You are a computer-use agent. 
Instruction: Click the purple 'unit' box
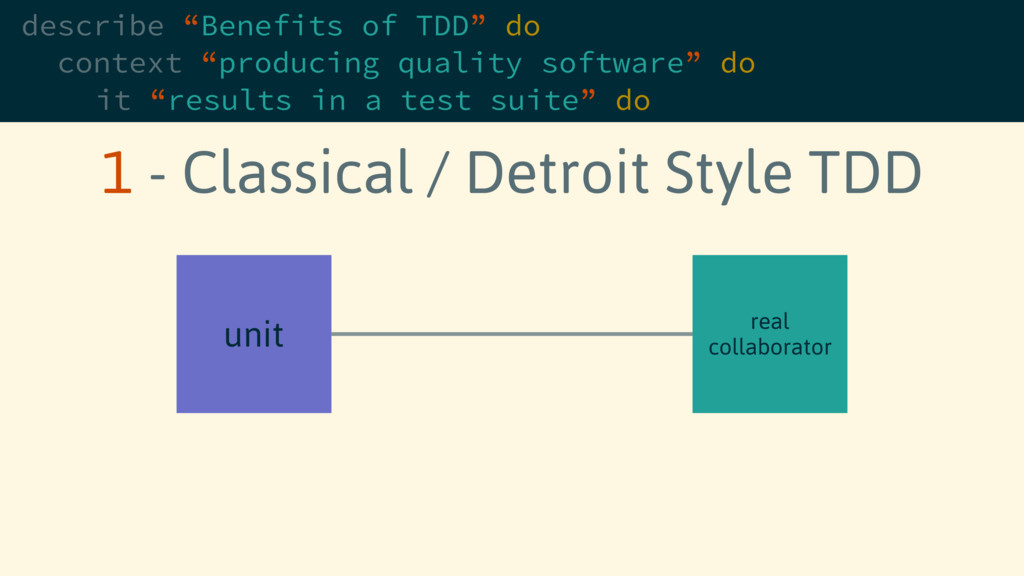click(254, 334)
